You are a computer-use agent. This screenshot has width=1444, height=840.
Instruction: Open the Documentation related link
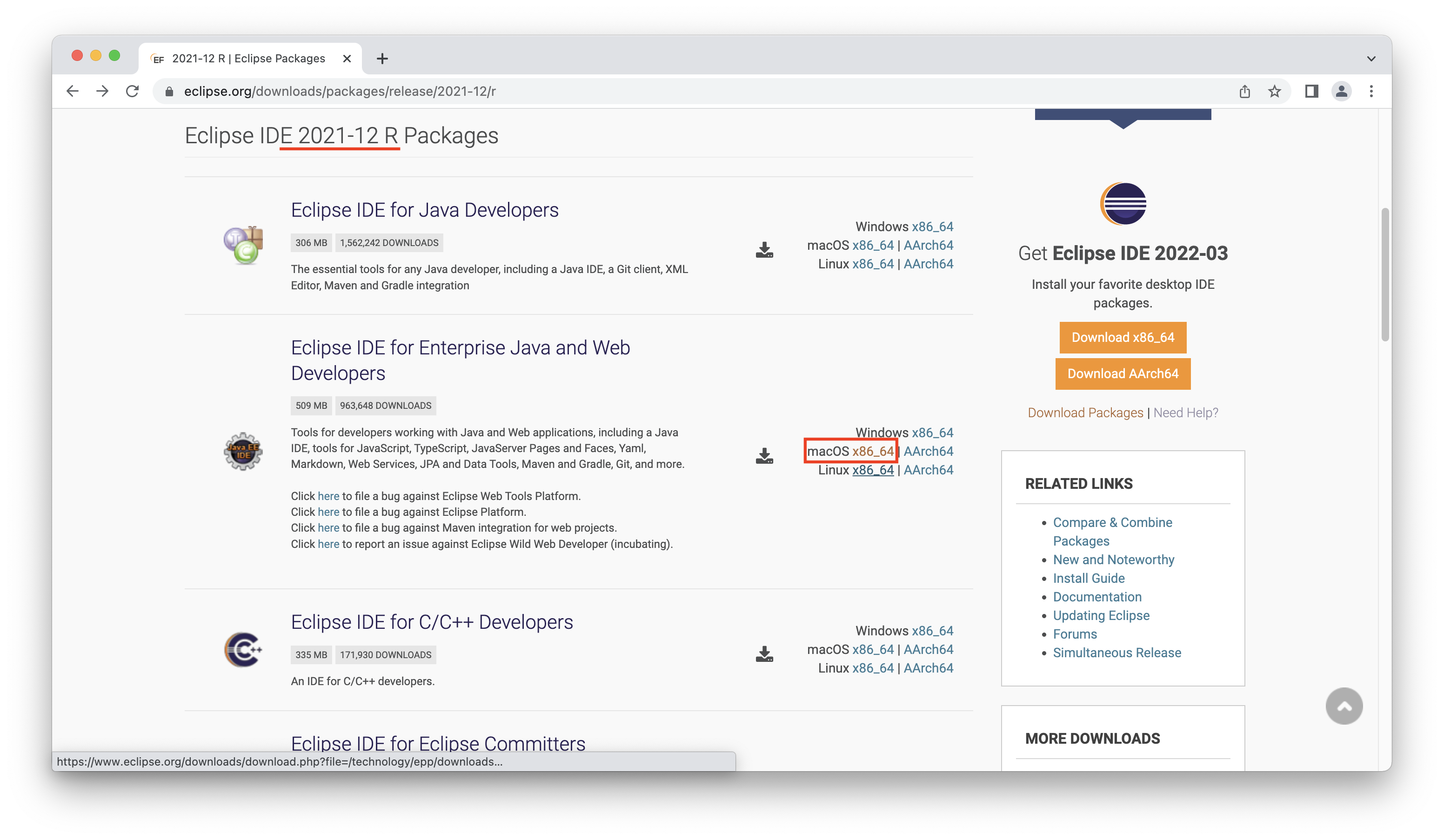(1097, 596)
